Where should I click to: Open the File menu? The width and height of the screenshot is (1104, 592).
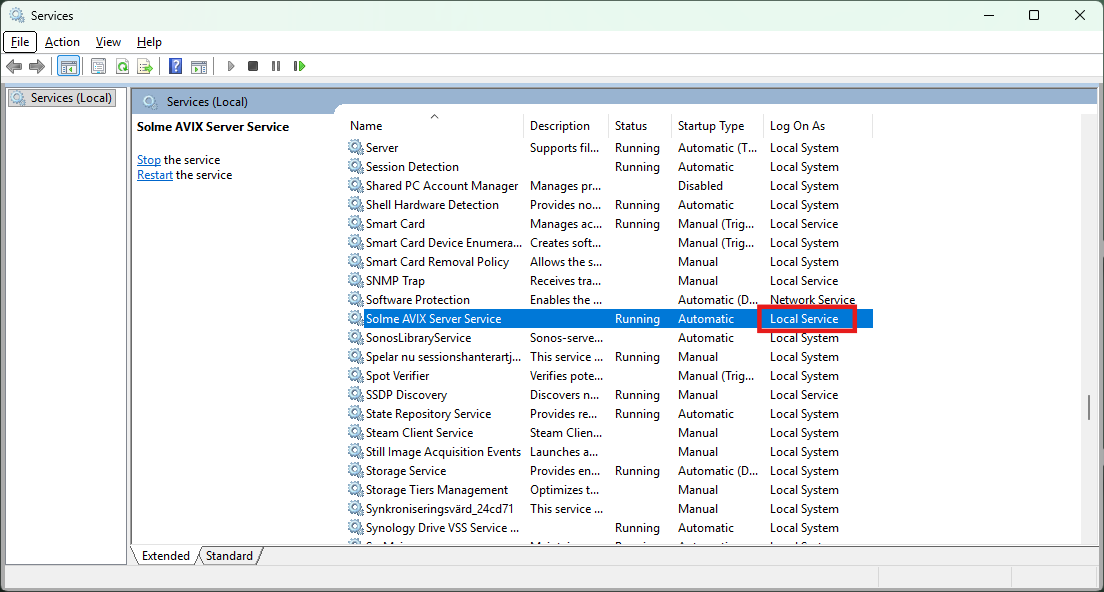click(20, 42)
